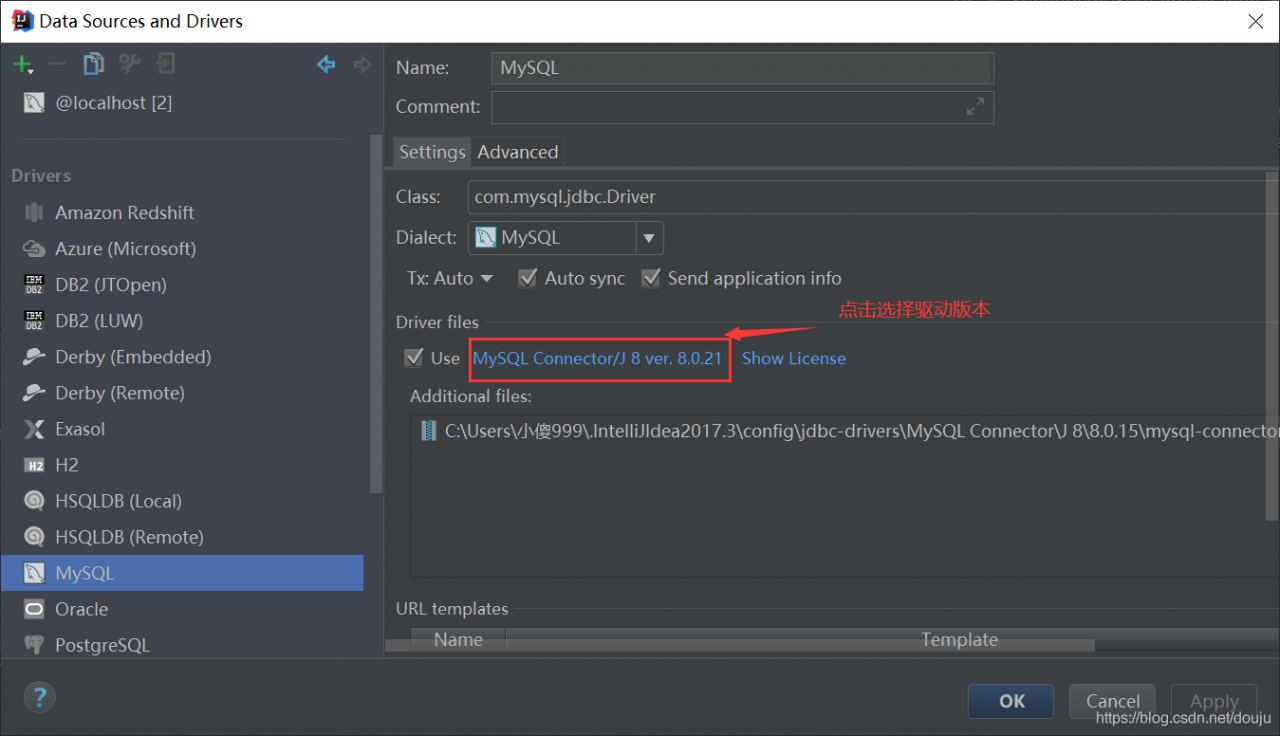1280x736 pixels.
Task: Select the MySQL driver in the list
Action: tap(182, 573)
